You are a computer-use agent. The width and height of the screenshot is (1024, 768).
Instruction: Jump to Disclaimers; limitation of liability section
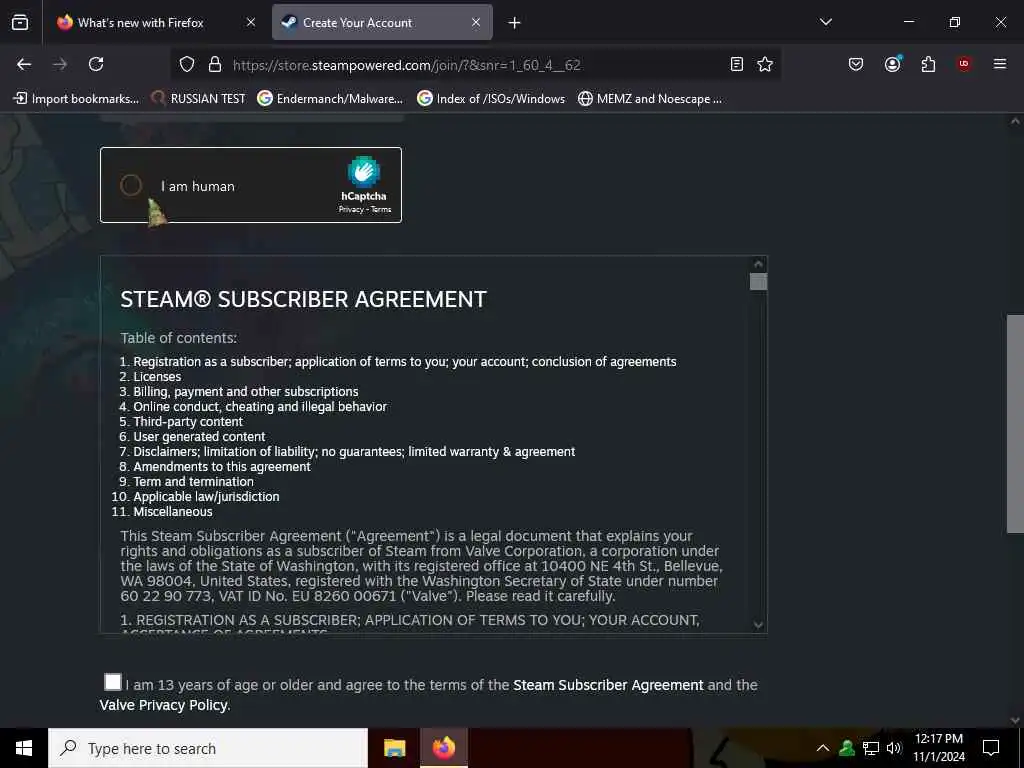(x=354, y=452)
